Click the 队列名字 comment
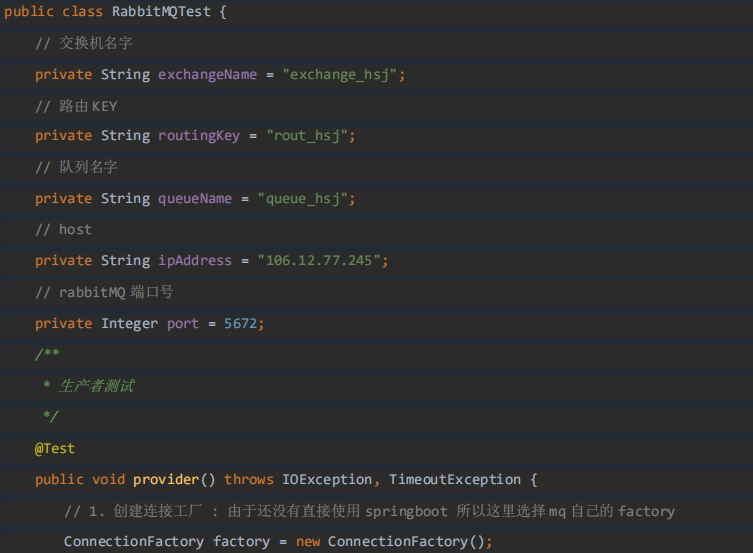The height and width of the screenshot is (553, 753). click(76, 167)
